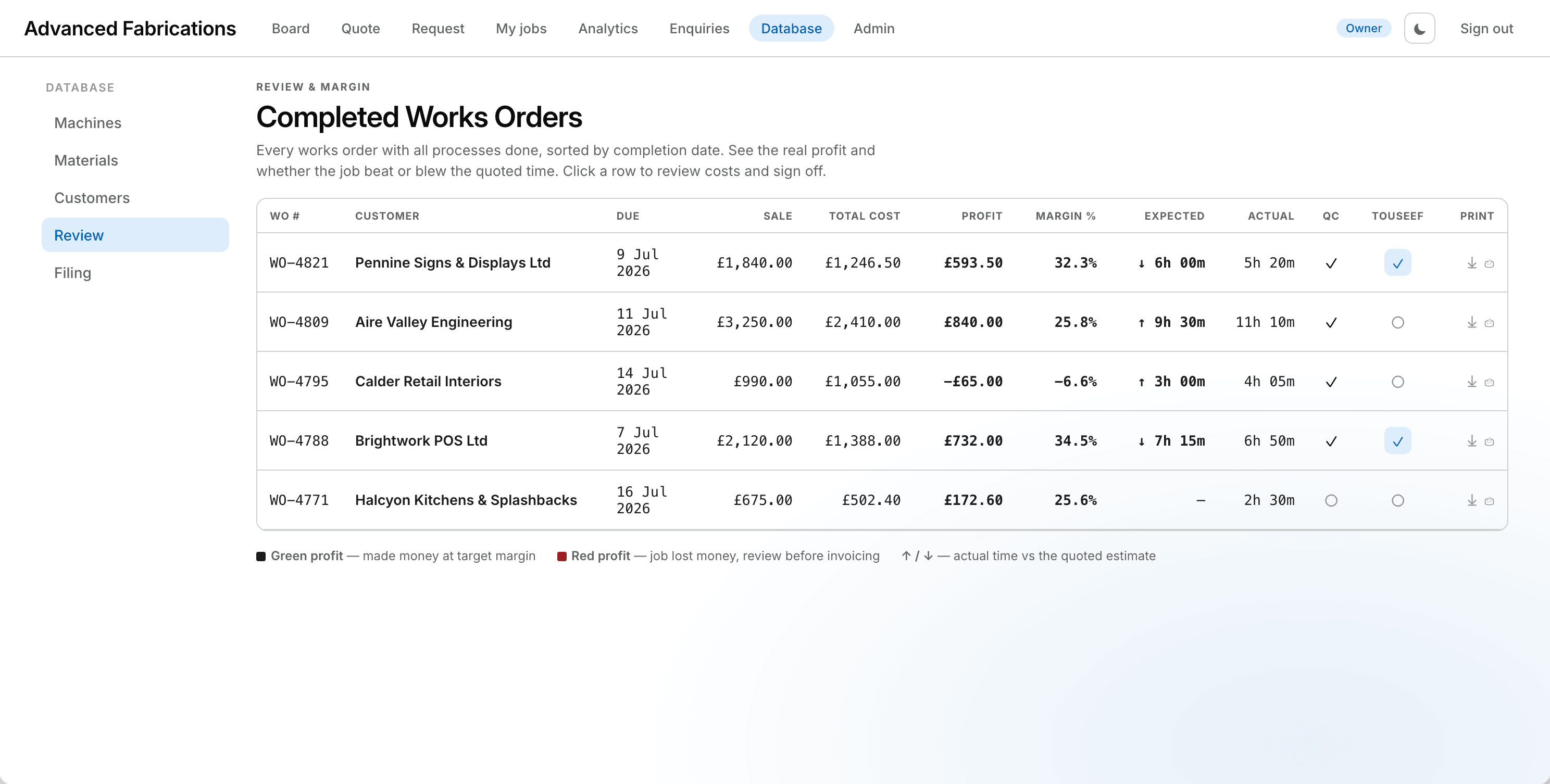Print the WO-4771 works order

click(x=1489, y=501)
